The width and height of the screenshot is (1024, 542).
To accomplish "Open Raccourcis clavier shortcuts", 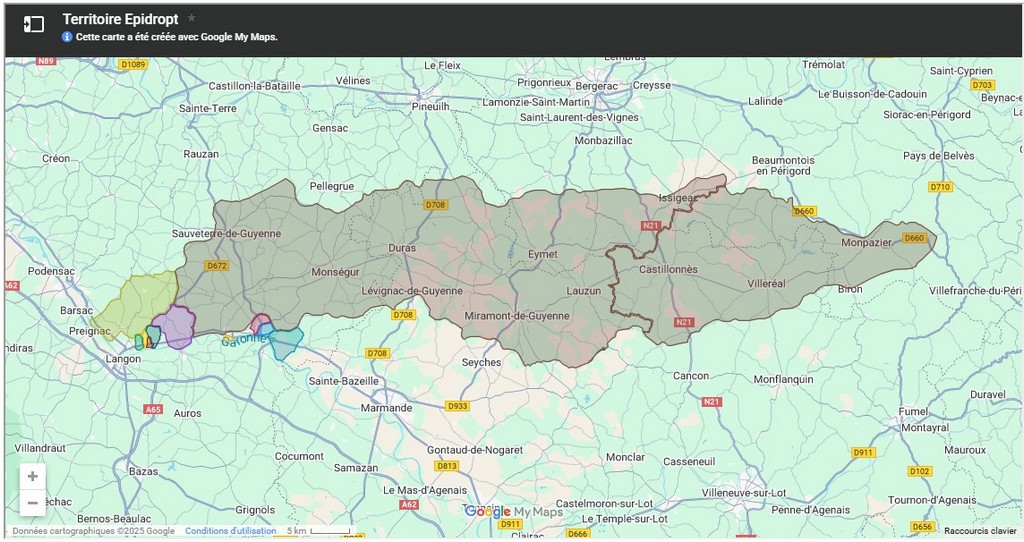I will [979, 531].
